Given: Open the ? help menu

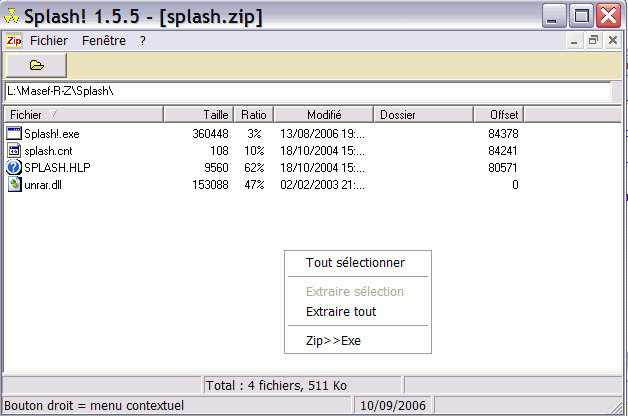Looking at the screenshot, I should (x=143, y=41).
